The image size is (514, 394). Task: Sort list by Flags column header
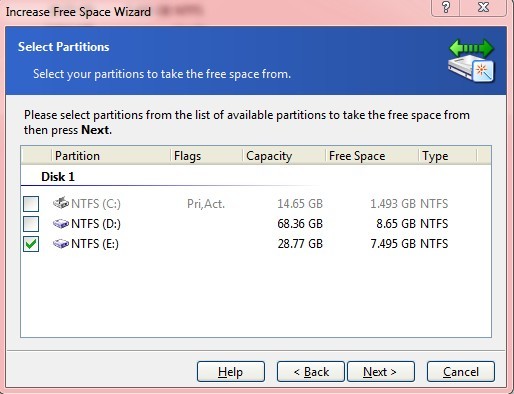pyautogui.click(x=207, y=156)
